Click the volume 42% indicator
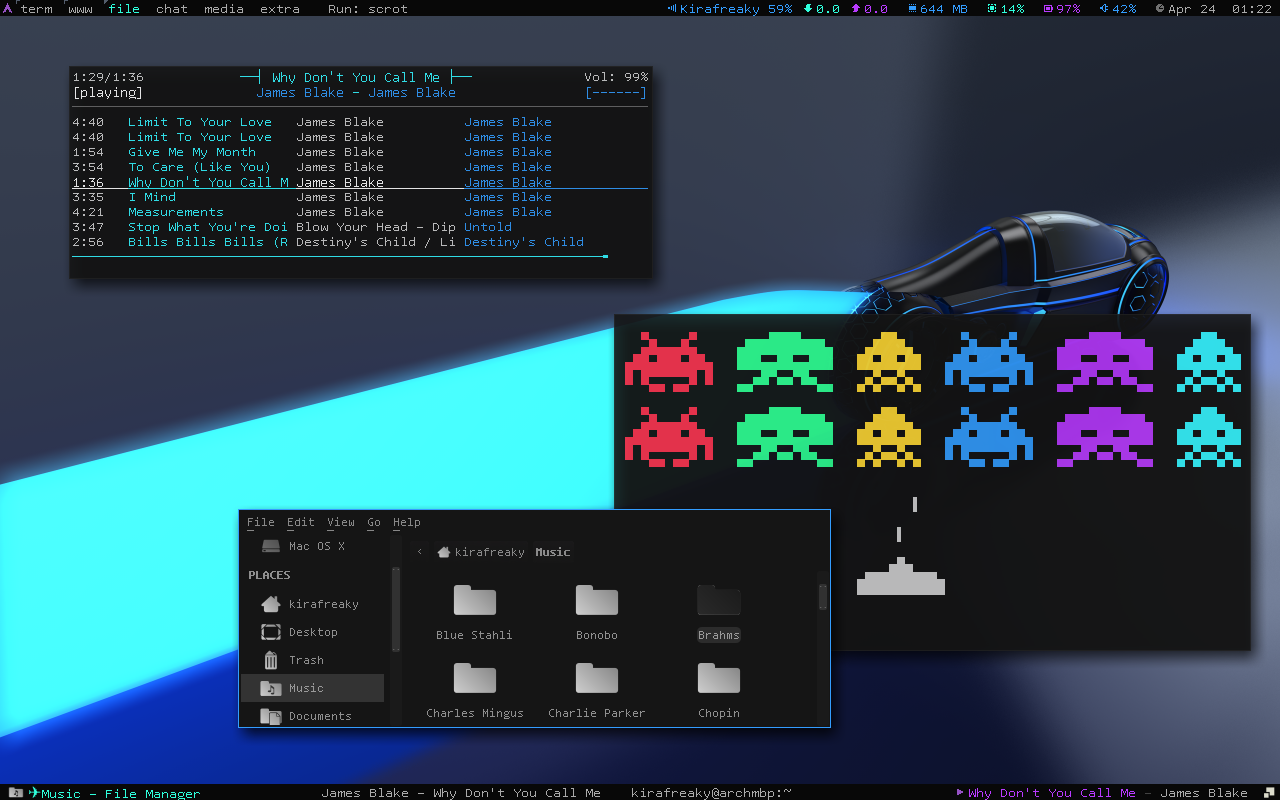Viewport: 1280px width, 800px height. click(1118, 9)
